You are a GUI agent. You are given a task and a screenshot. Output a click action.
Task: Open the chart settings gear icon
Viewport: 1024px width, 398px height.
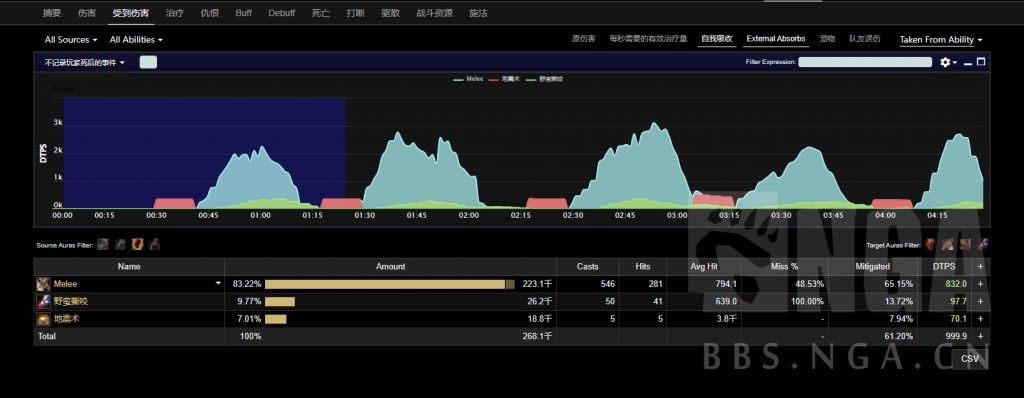click(x=945, y=62)
